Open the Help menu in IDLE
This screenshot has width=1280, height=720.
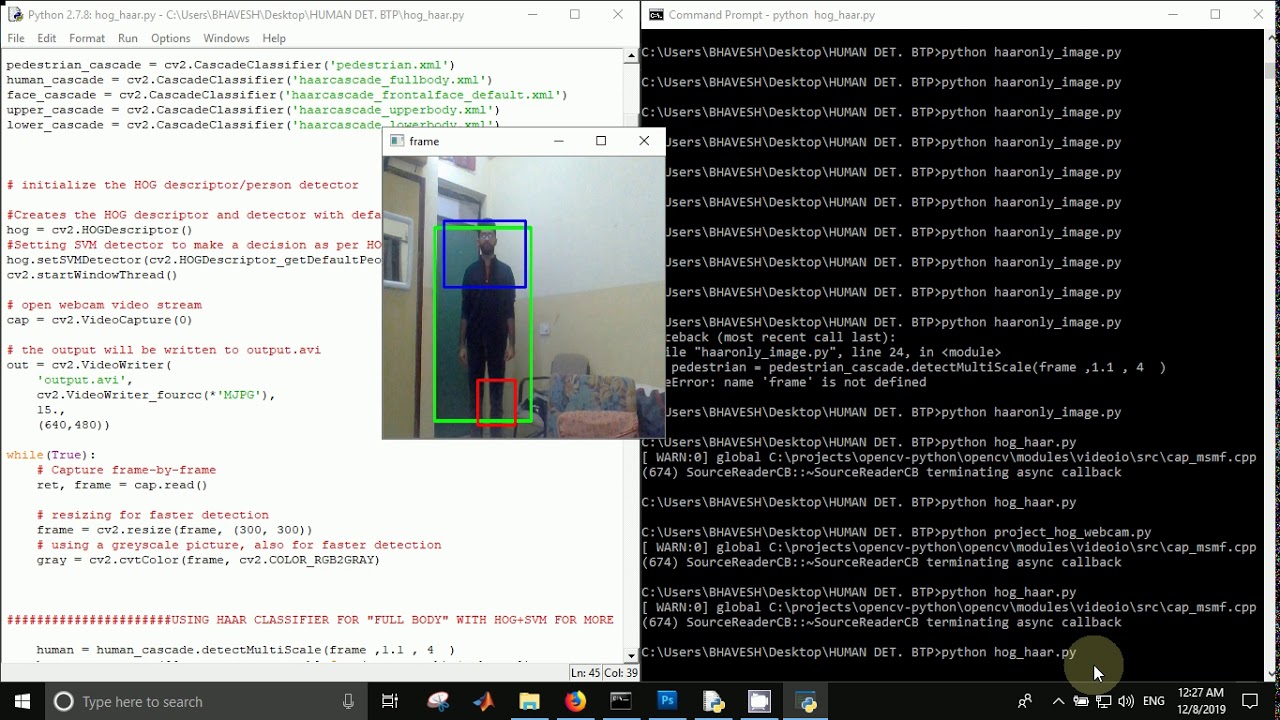[x=274, y=38]
